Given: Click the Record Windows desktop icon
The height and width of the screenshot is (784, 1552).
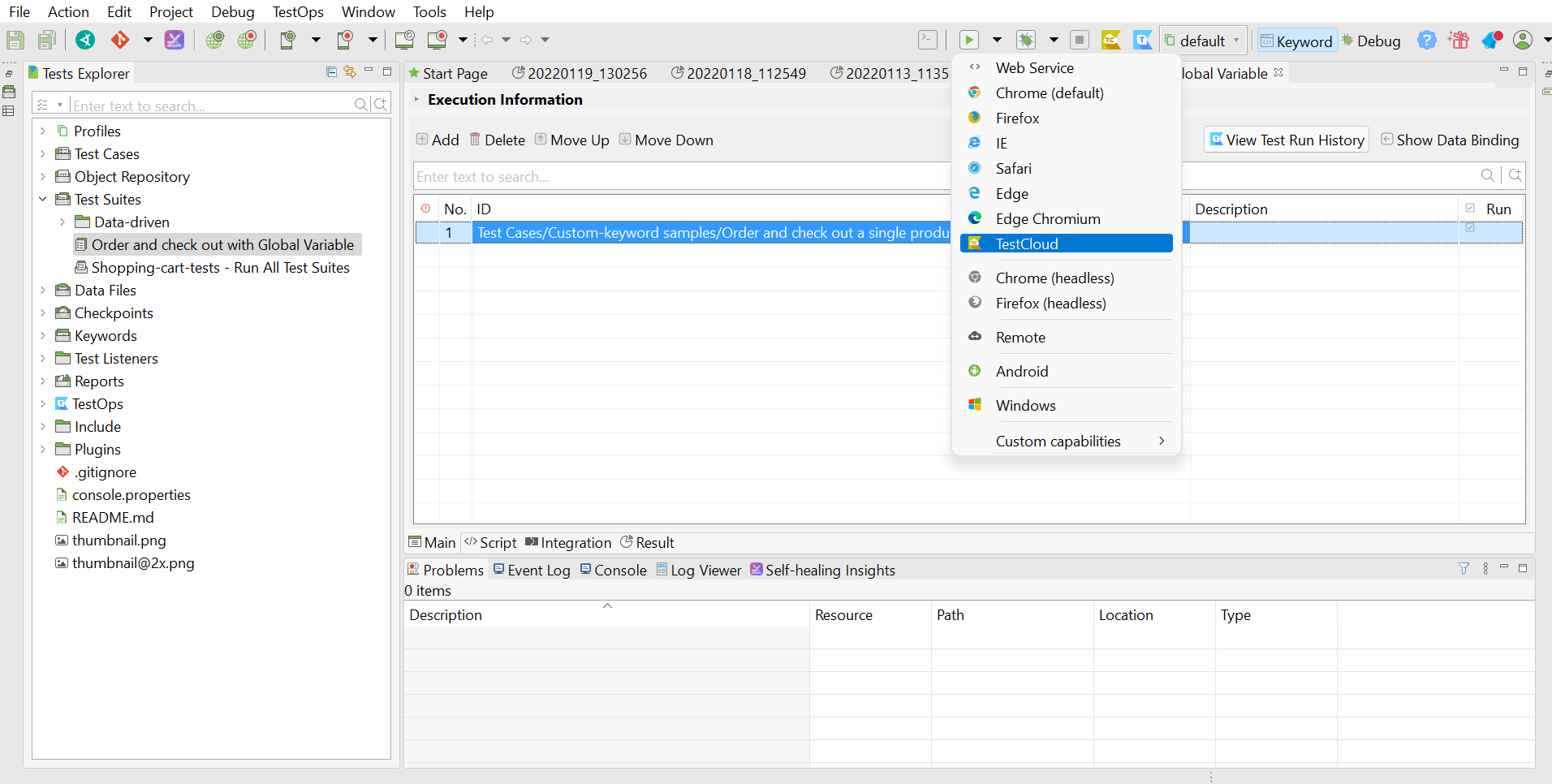Looking at the screenshot, I should [x=438, y=40].
